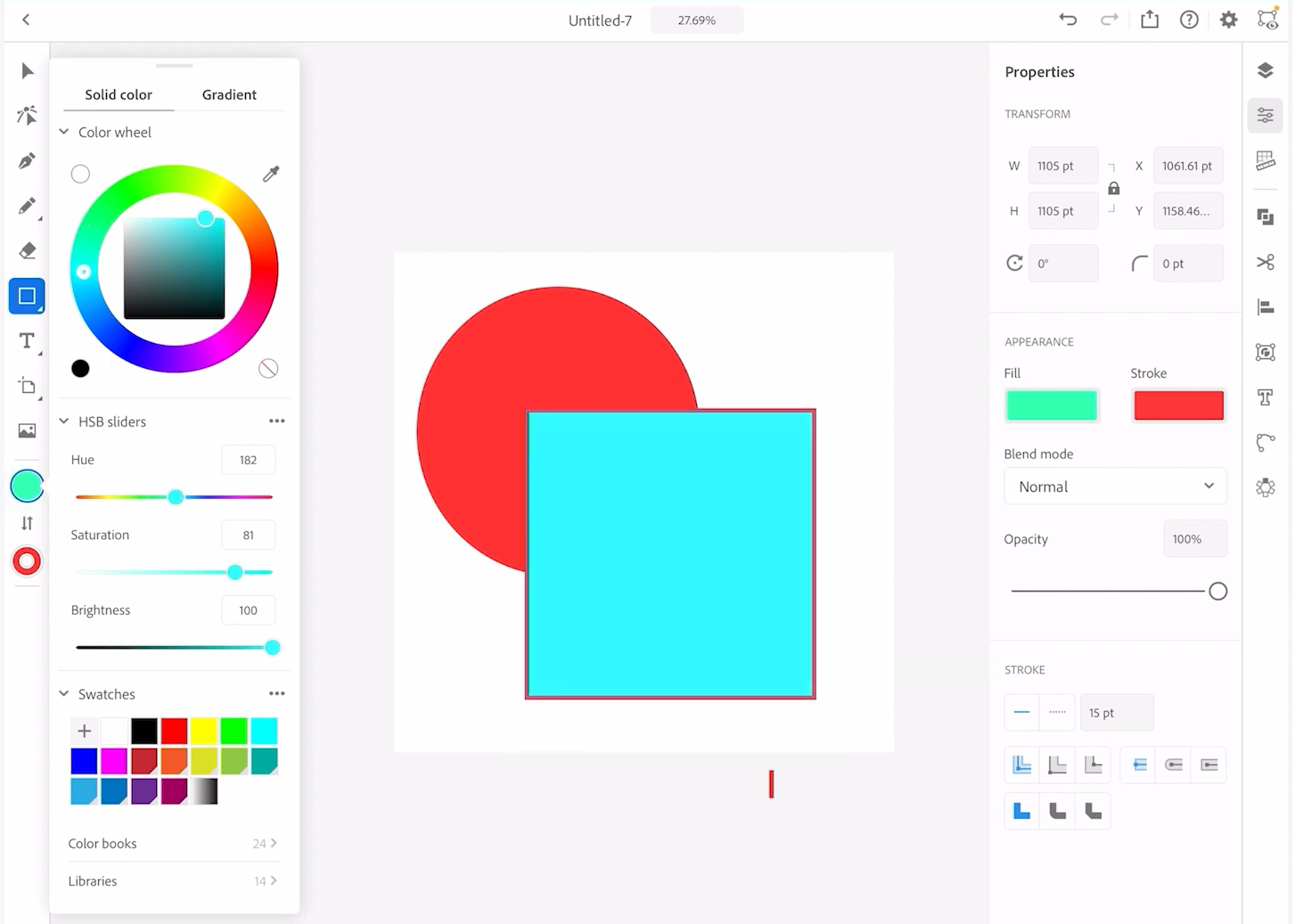Edit the width W 1105 pt field
The width and height of the screenshot is (1295, 924).
(x=1063, y=166)
